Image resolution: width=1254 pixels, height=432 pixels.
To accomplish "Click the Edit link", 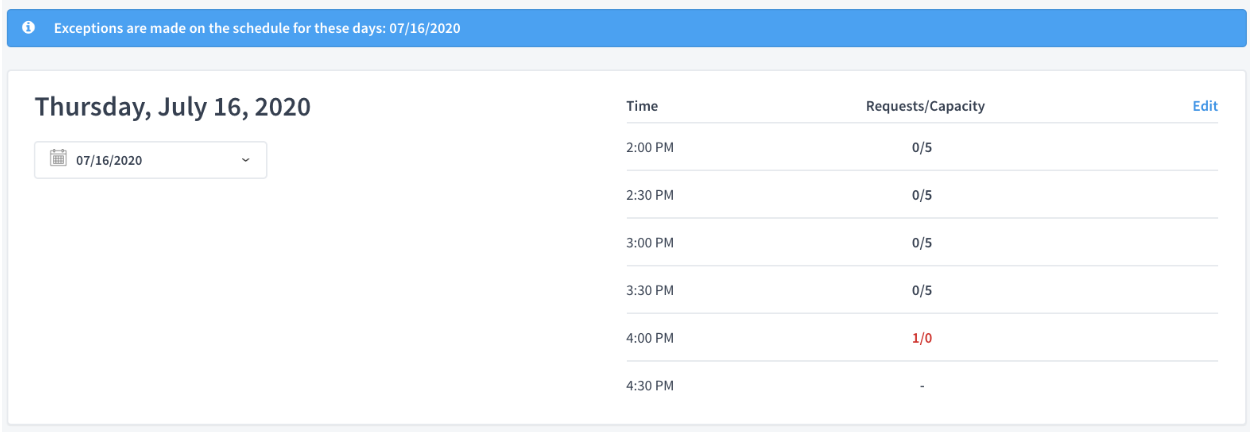I will tap(1205, 106).
